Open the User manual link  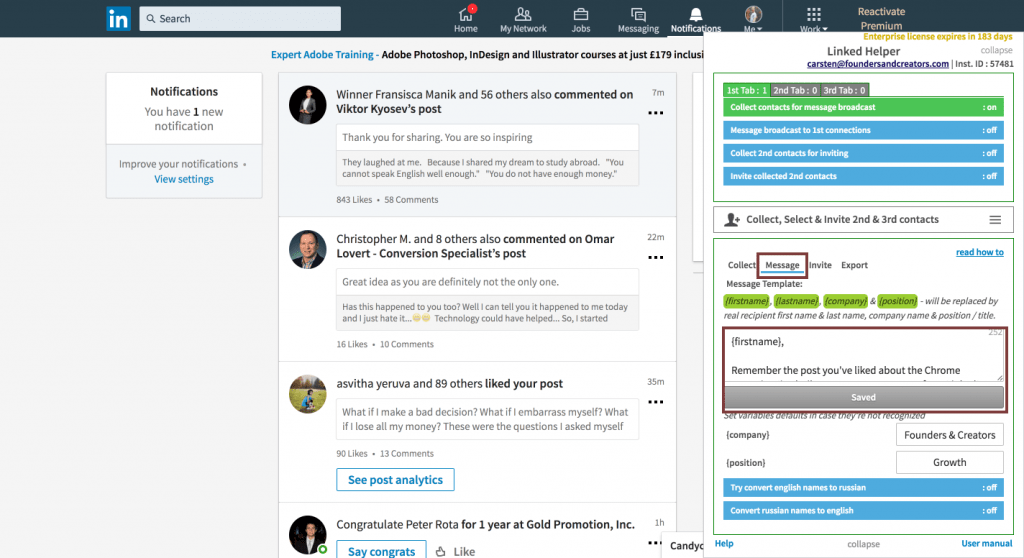(986, 543)
